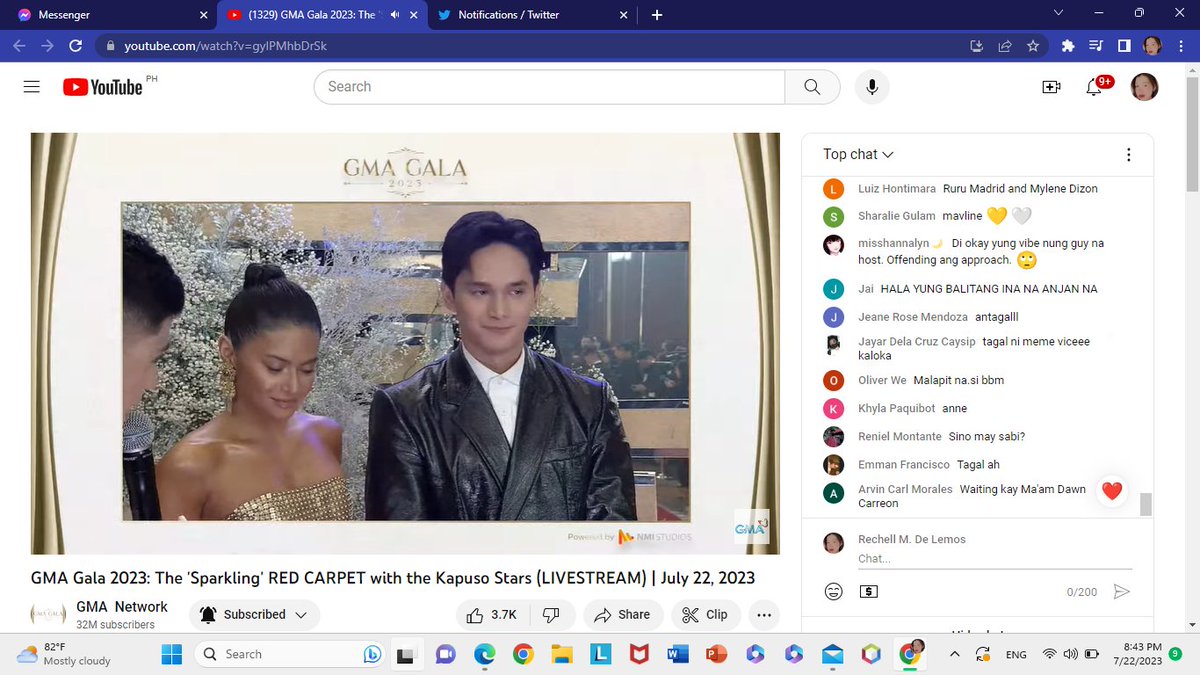Focus the YouTube search input field
The height and width of the screenshot is (675, 1200).
[549, 87]
